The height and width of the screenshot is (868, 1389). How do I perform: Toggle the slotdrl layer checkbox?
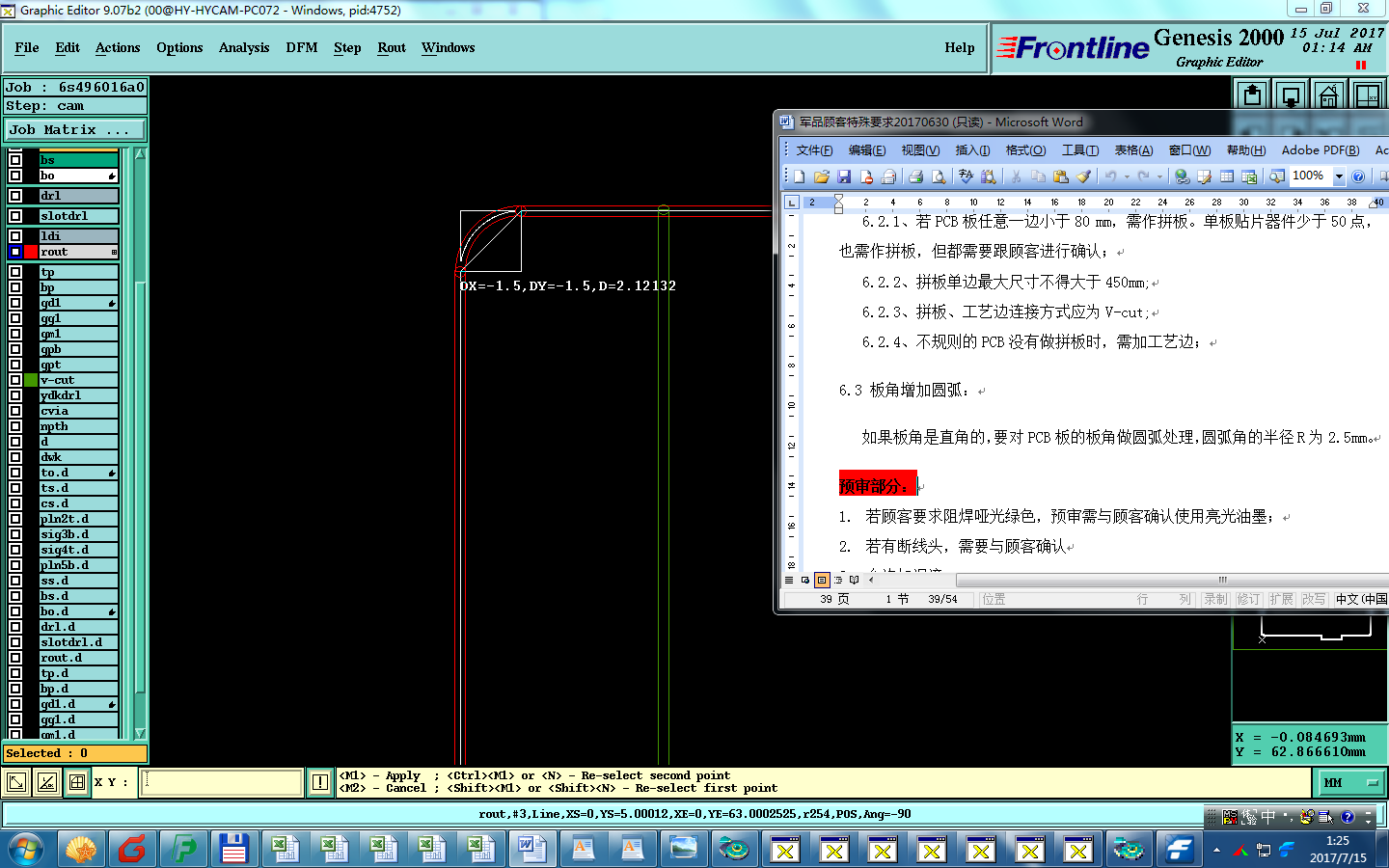(x=15, y=216)
